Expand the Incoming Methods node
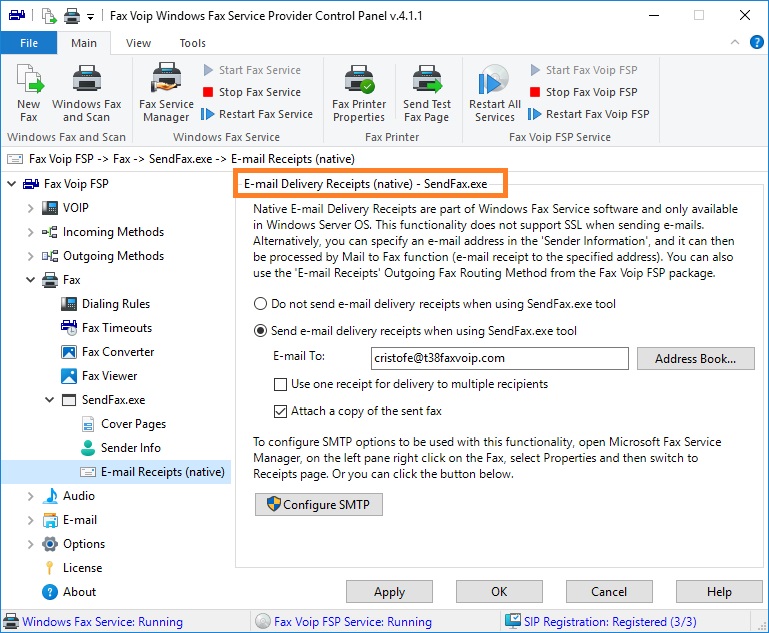The image size is (769, 633). 30,232
